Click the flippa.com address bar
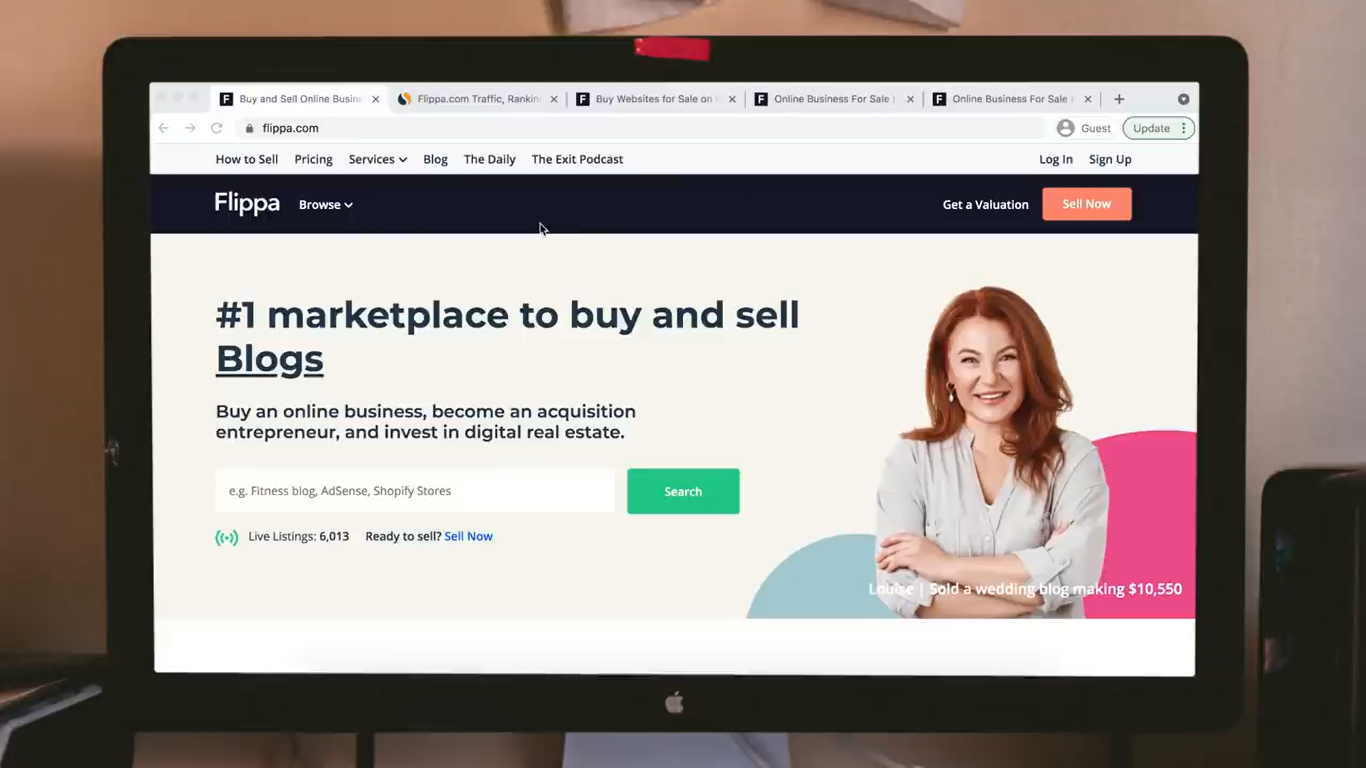The height and width of the screenshot is (768, 1366). click(x=640, y=128)
